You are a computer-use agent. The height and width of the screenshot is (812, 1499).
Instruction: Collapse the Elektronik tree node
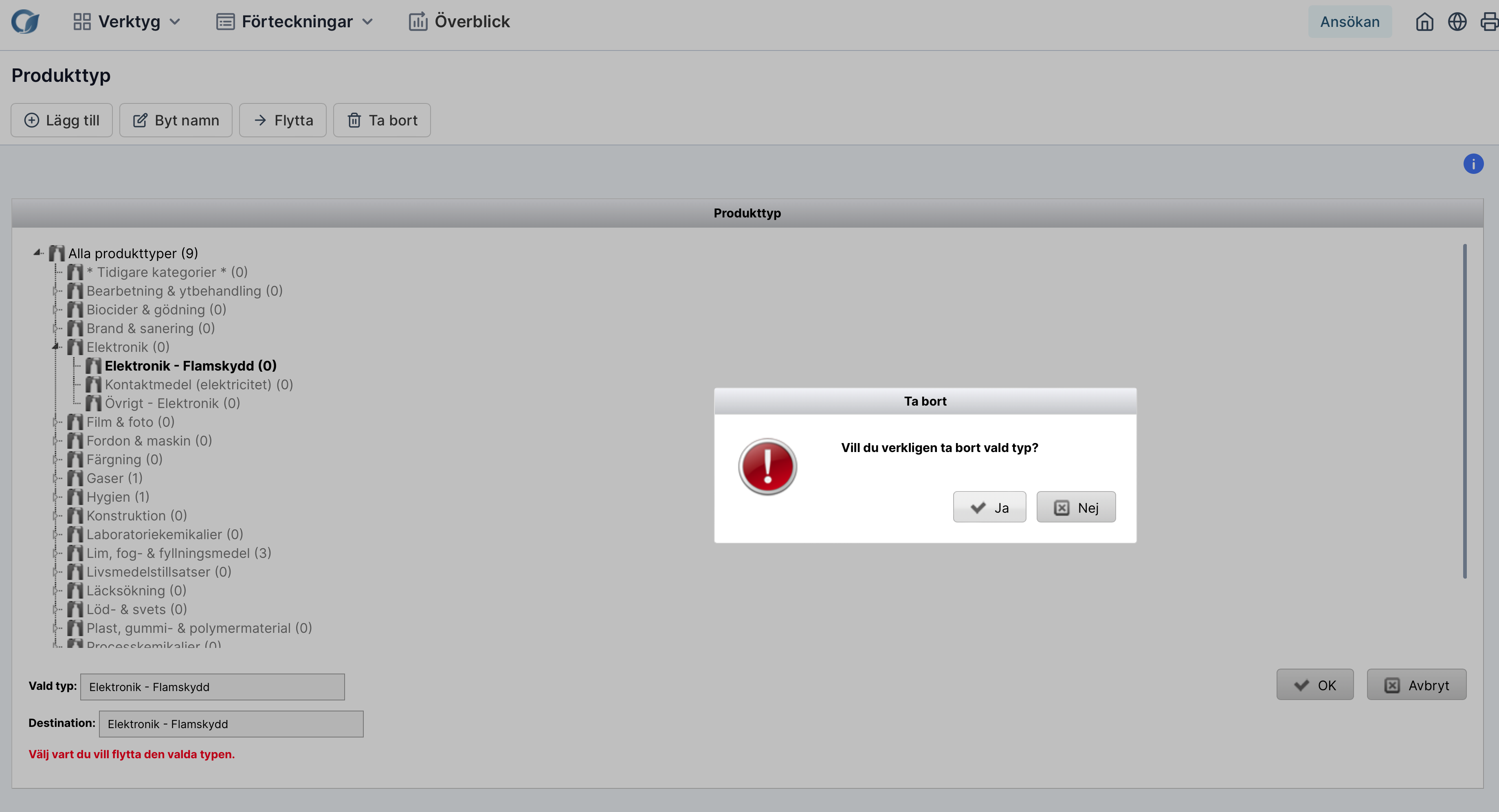56,347
